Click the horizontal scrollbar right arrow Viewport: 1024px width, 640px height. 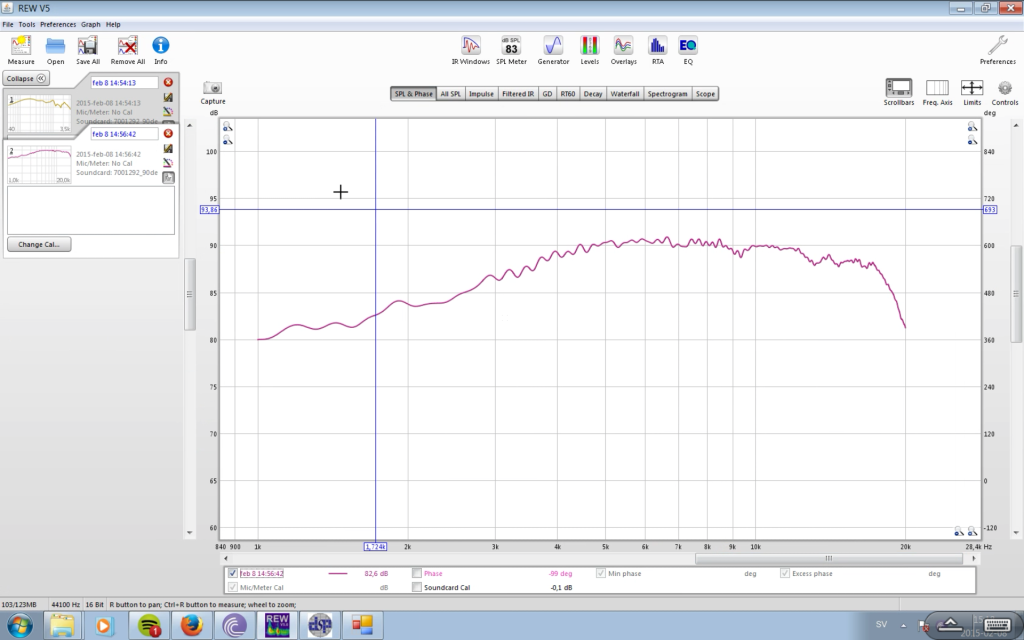tap(974, 558)
